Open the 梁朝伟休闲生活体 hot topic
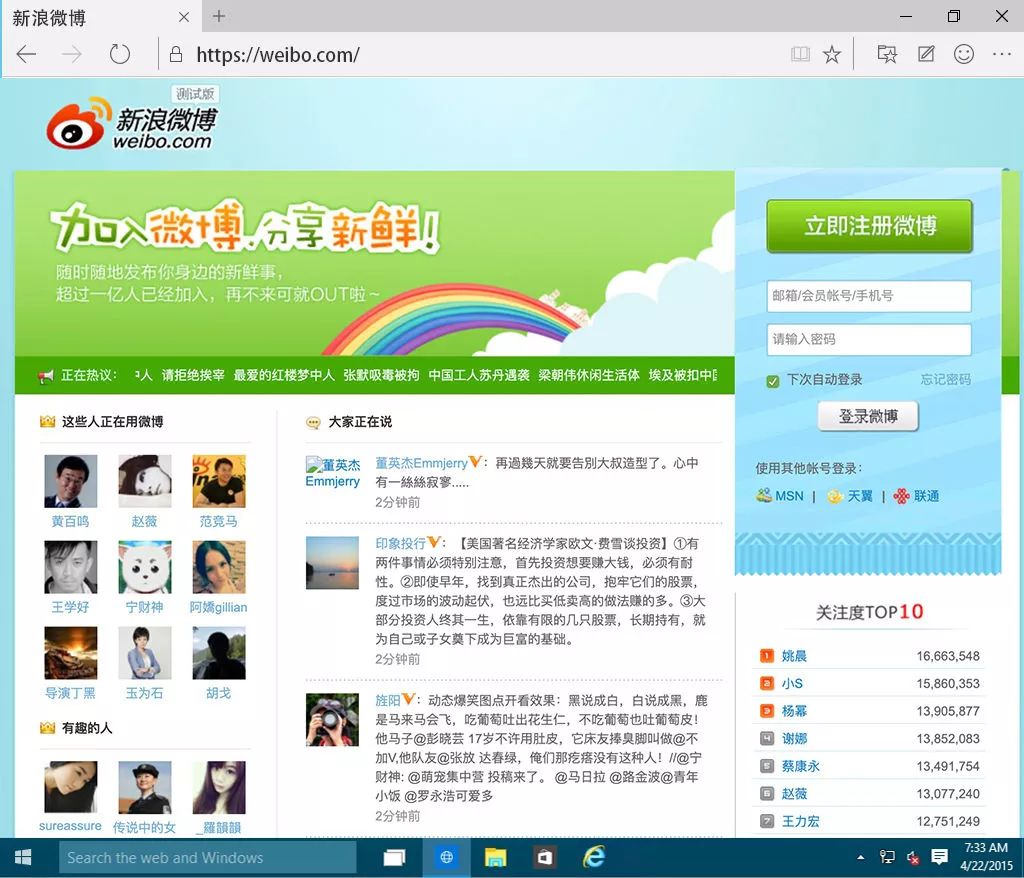This screenshot has width=1024, height=878. pos(588,376)
